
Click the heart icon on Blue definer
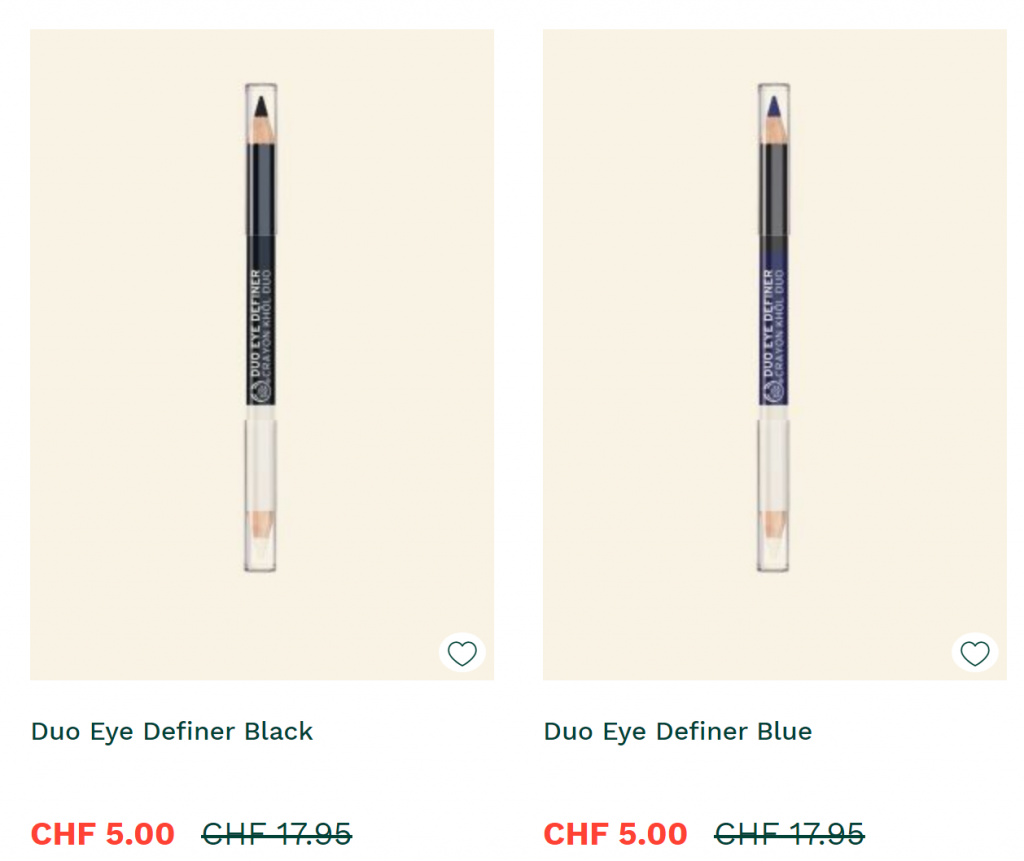point(975,654)
